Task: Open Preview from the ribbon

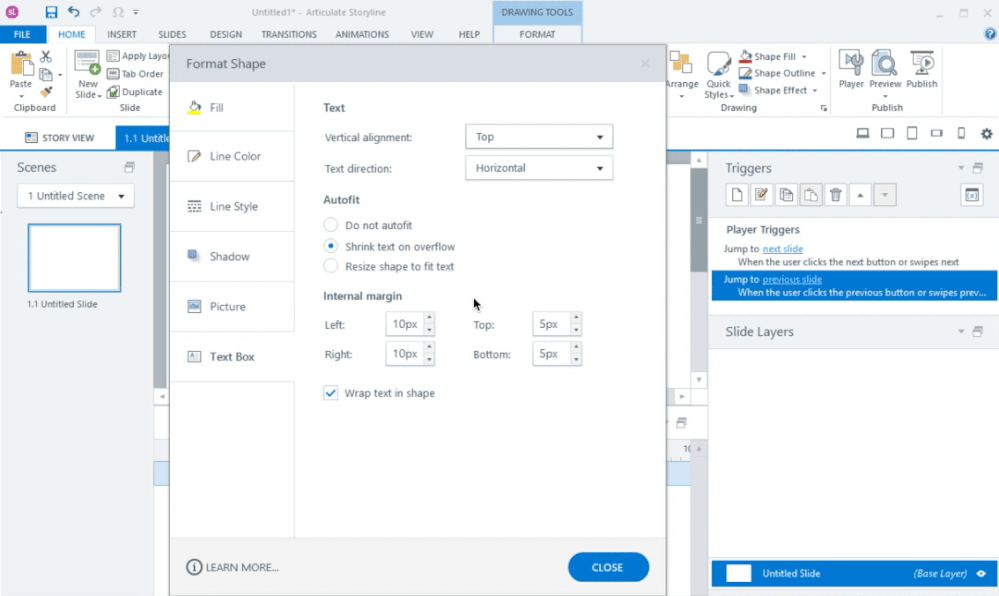Action: click(x=885, y=68)
